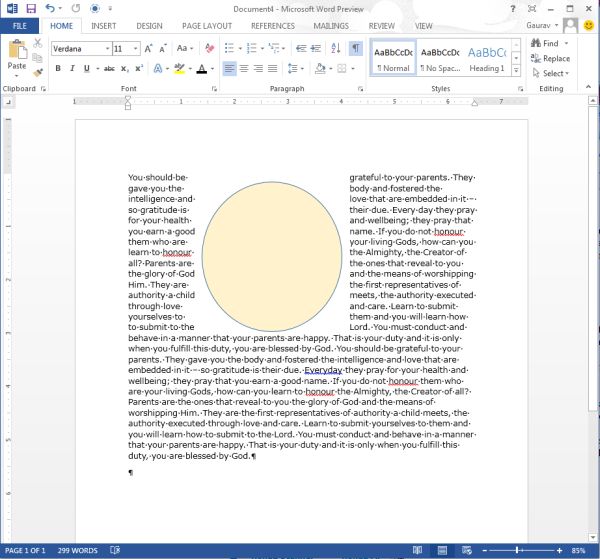
Task: Click the Format Painter icon
Action: click(x=38, y=72)
